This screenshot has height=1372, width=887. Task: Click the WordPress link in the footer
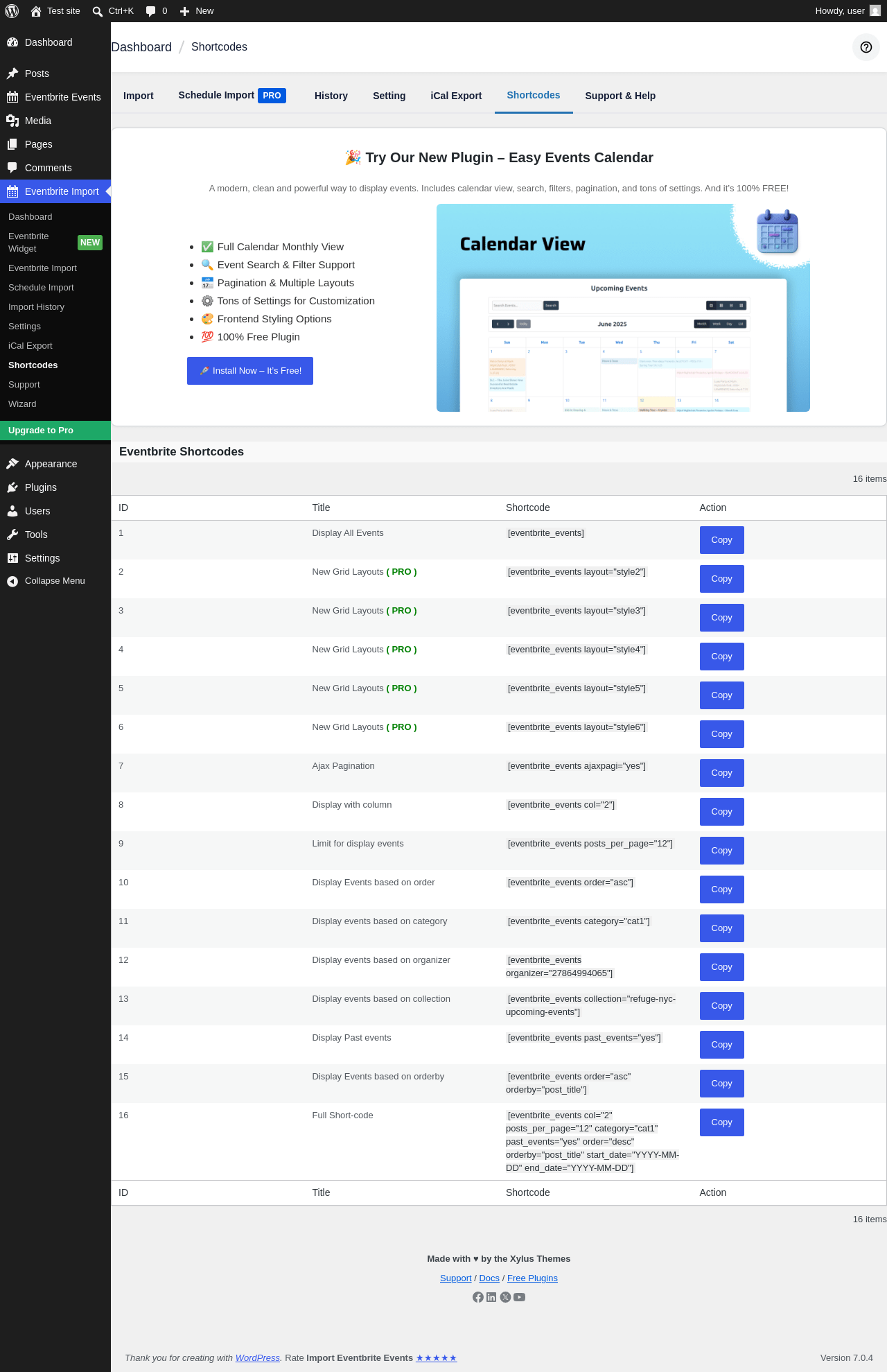pos(258,1358)
